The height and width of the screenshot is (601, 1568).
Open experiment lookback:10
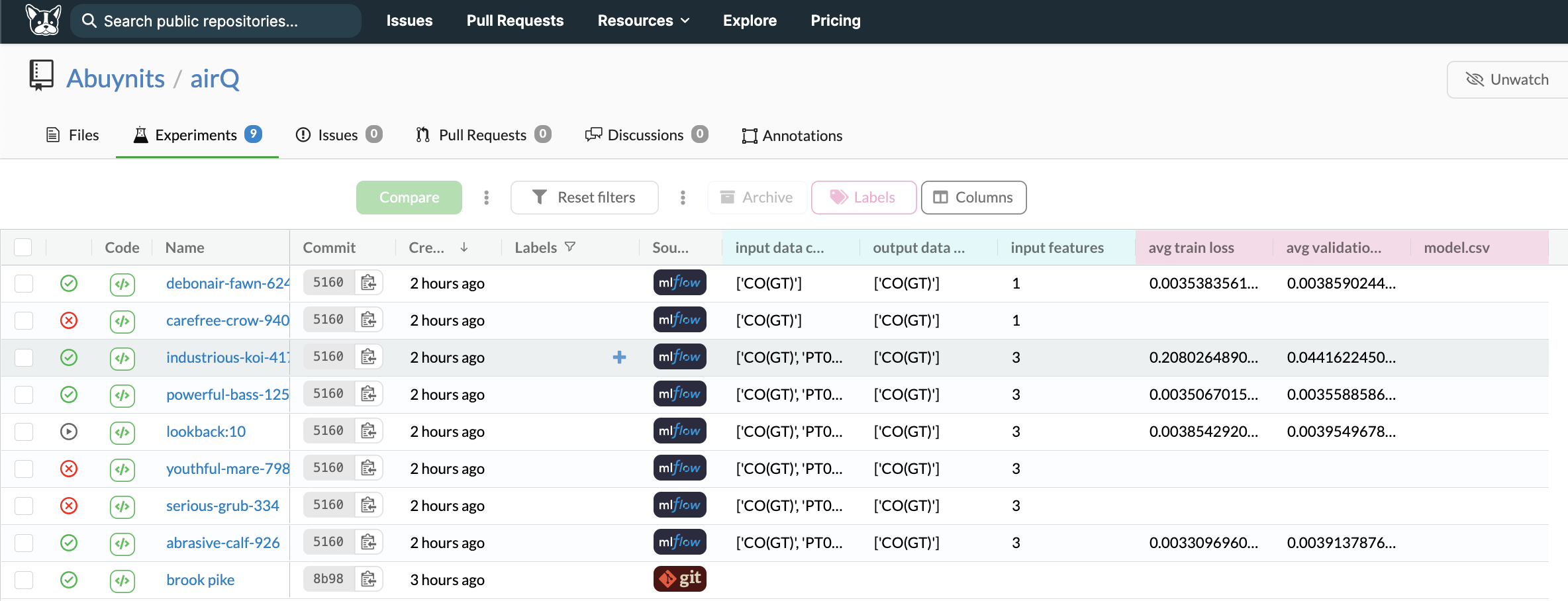(x=206, y=432)
